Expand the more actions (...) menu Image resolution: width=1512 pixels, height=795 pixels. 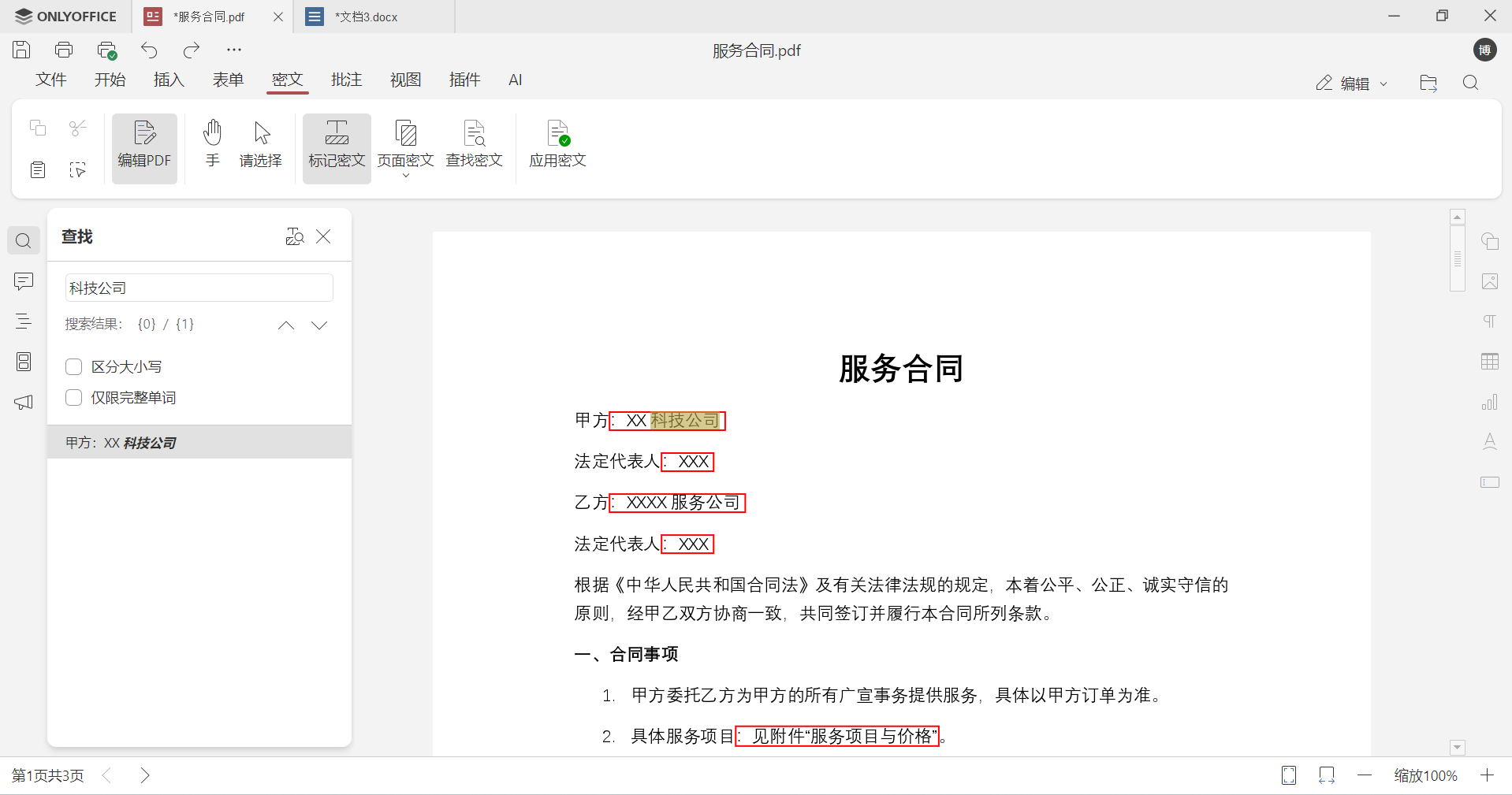[233, 50]
